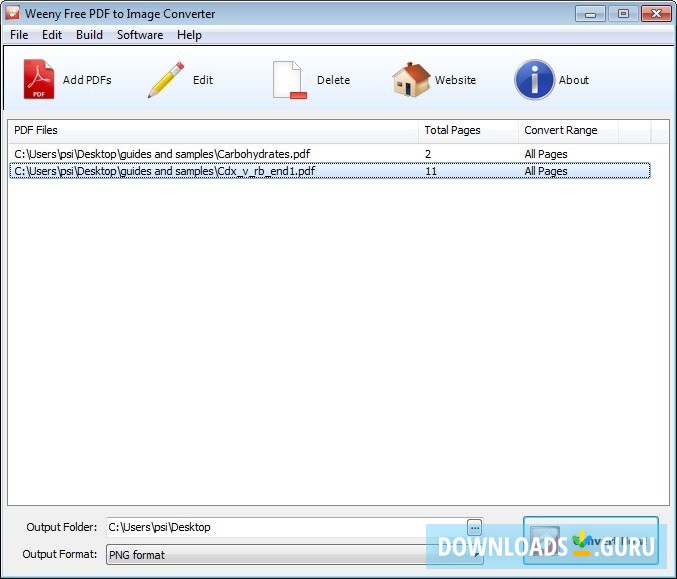
Task: Browse for output folder with ellipsis button
Action: pos(475,527)
